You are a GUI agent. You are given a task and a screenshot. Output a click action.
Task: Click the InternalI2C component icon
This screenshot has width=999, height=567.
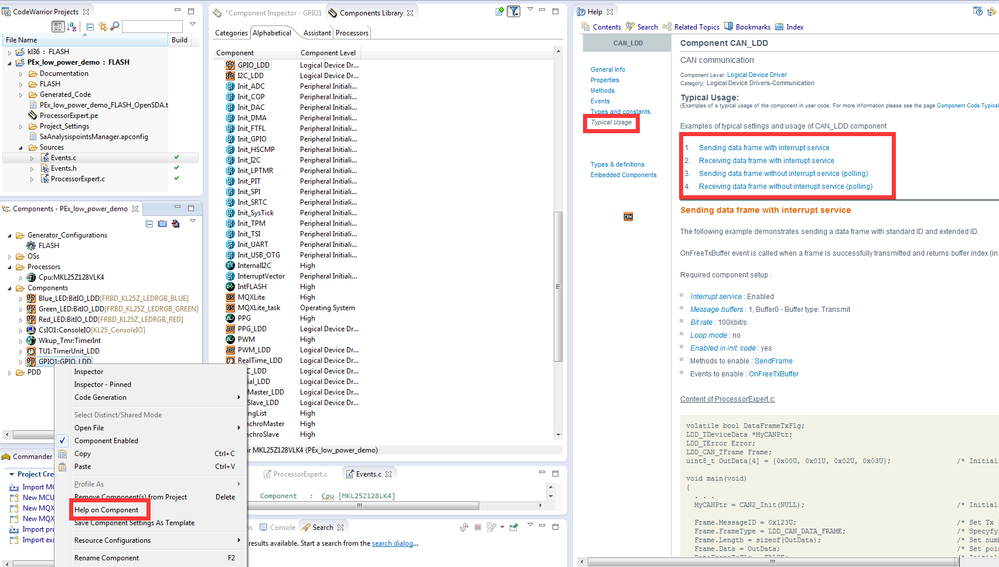pos(230,265)
